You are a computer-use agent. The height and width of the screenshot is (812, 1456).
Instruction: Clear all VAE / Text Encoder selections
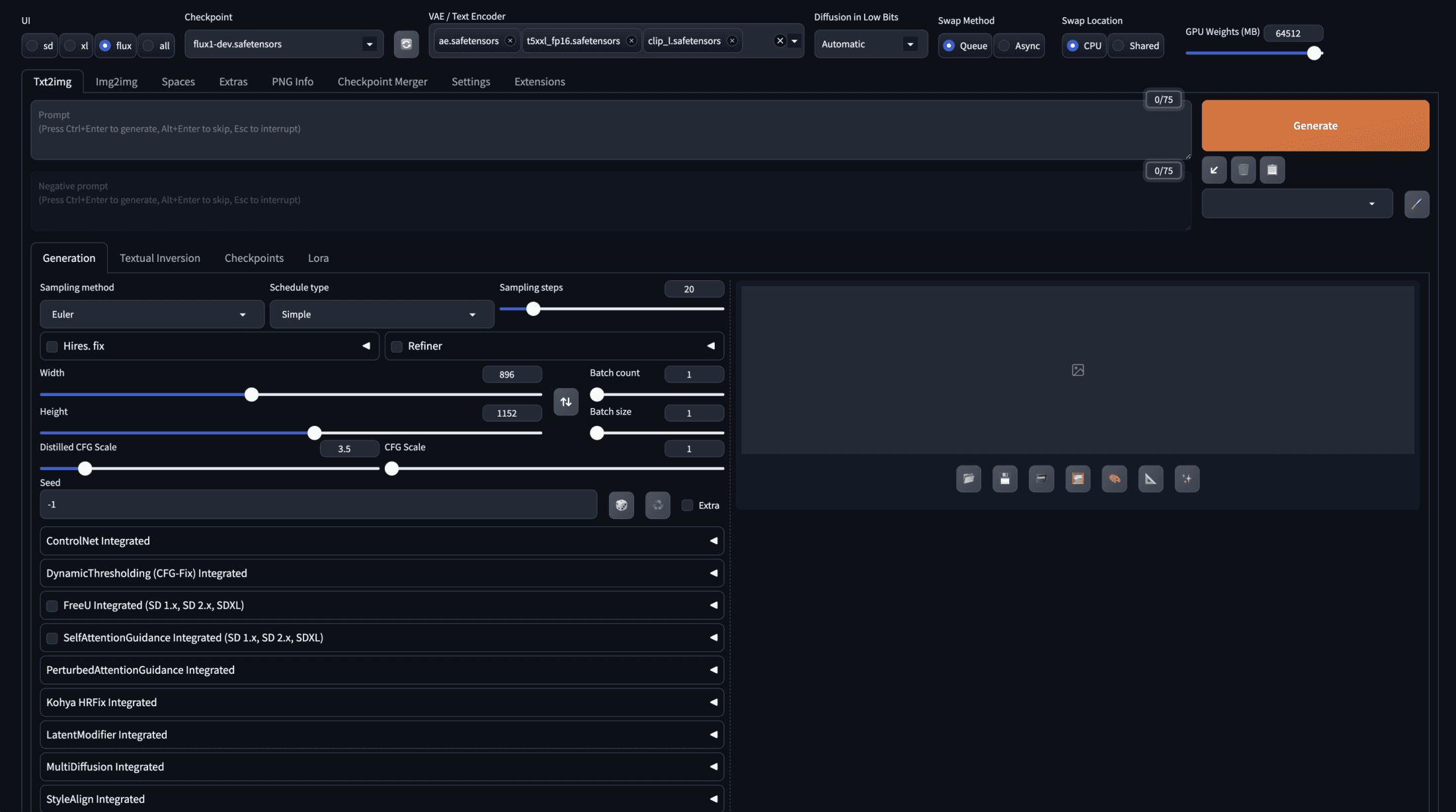pos(780,41)
